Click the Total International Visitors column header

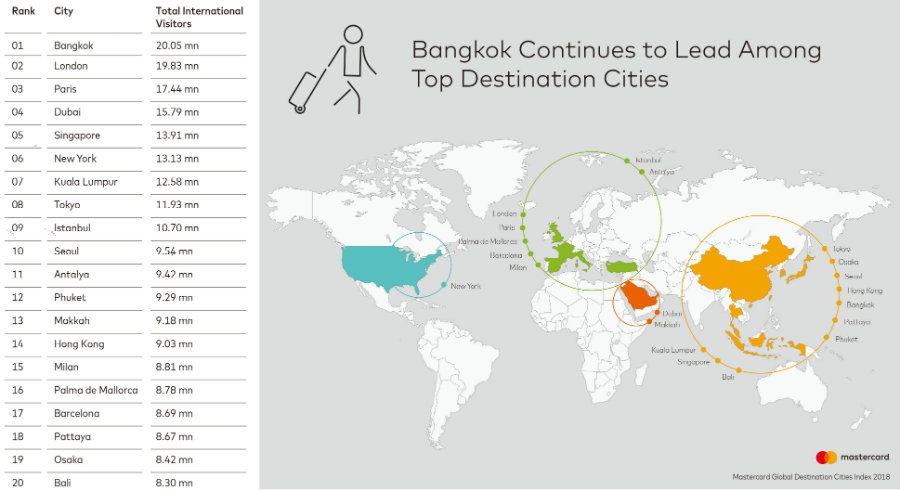[199, 16]
